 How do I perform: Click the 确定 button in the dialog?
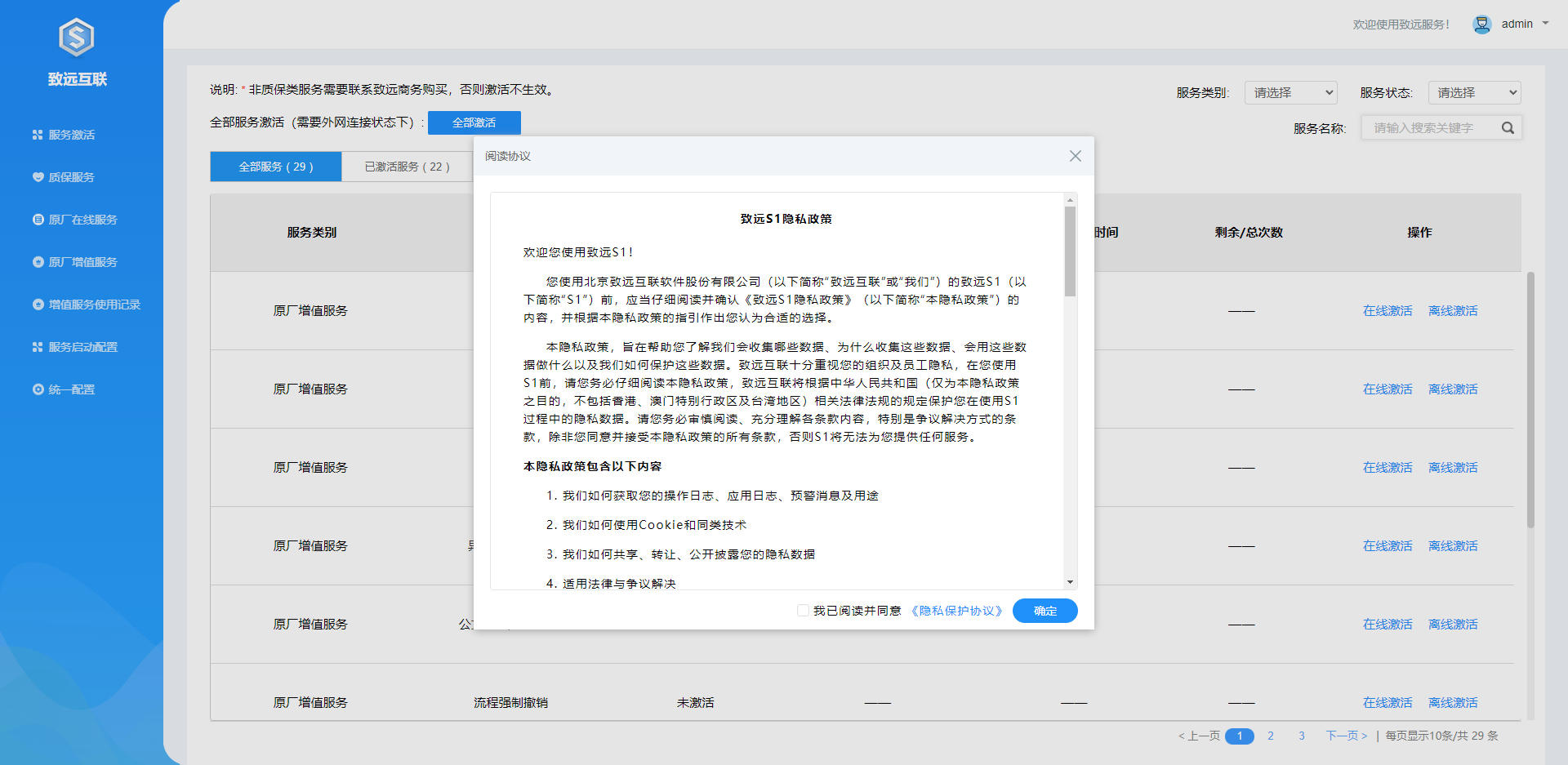click(1045, 611)
